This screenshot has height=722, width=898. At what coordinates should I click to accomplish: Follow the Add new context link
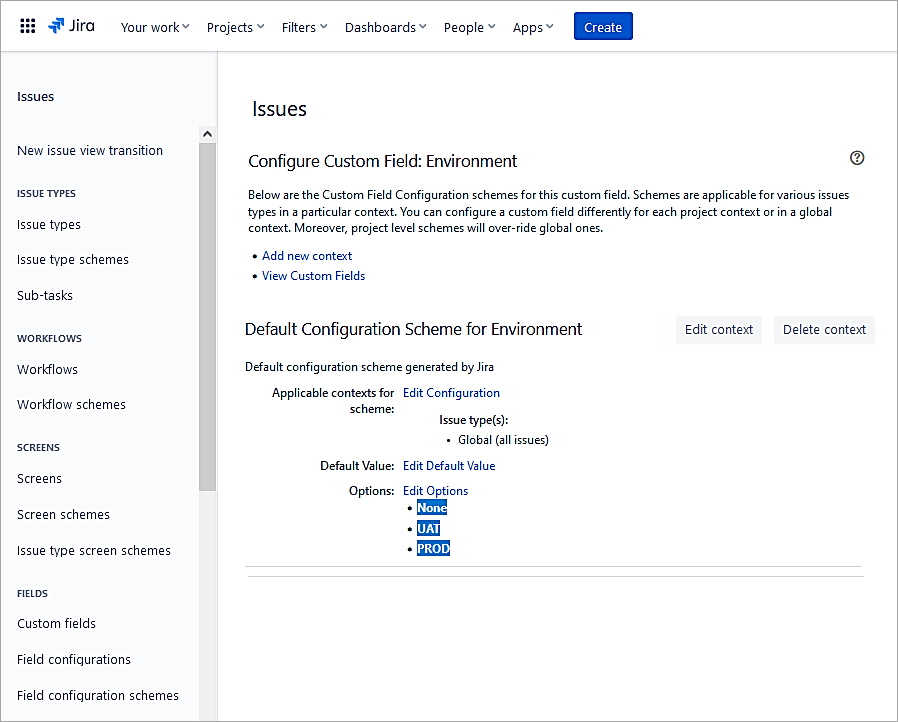pyautogui.click(x=307, y=256)
